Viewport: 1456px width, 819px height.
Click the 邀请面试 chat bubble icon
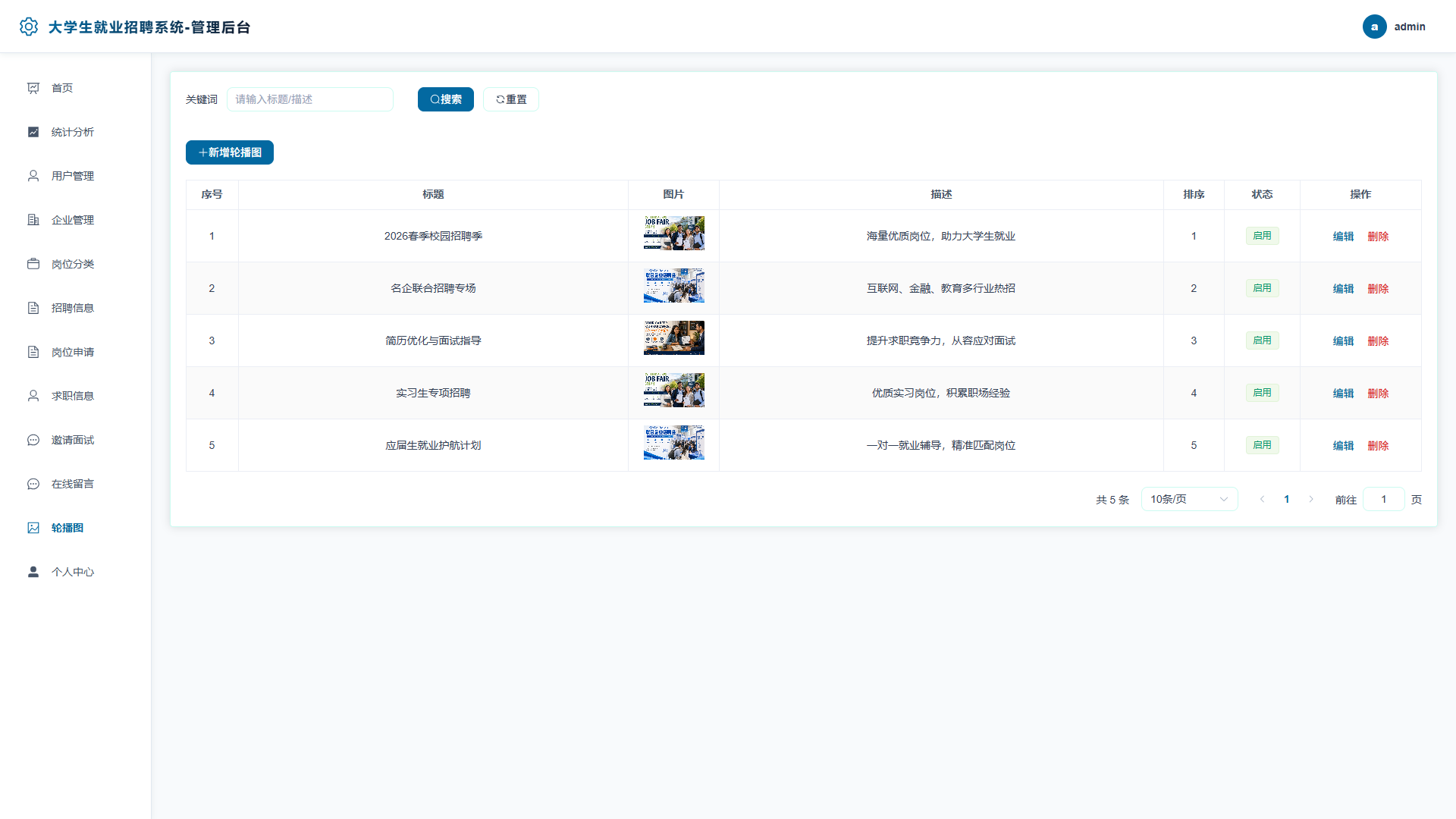click(33, 440)
